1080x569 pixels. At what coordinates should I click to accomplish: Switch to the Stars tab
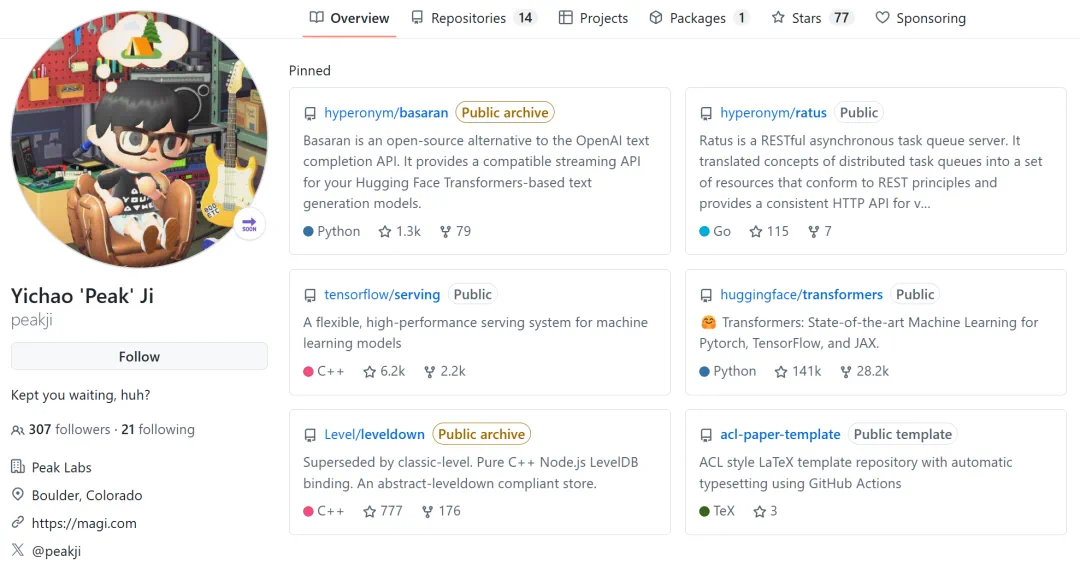click(810, 18)
